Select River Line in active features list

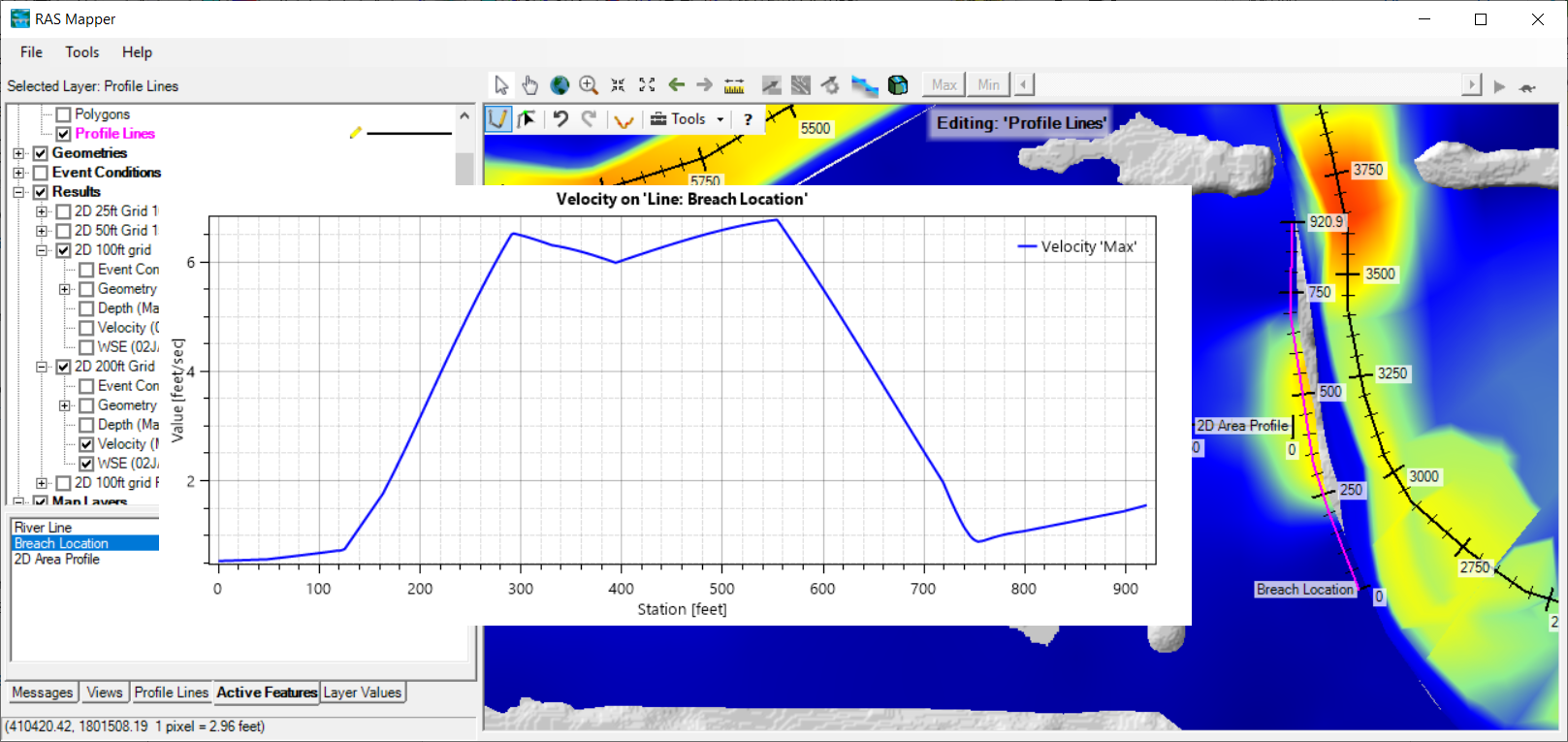(44, 528)
